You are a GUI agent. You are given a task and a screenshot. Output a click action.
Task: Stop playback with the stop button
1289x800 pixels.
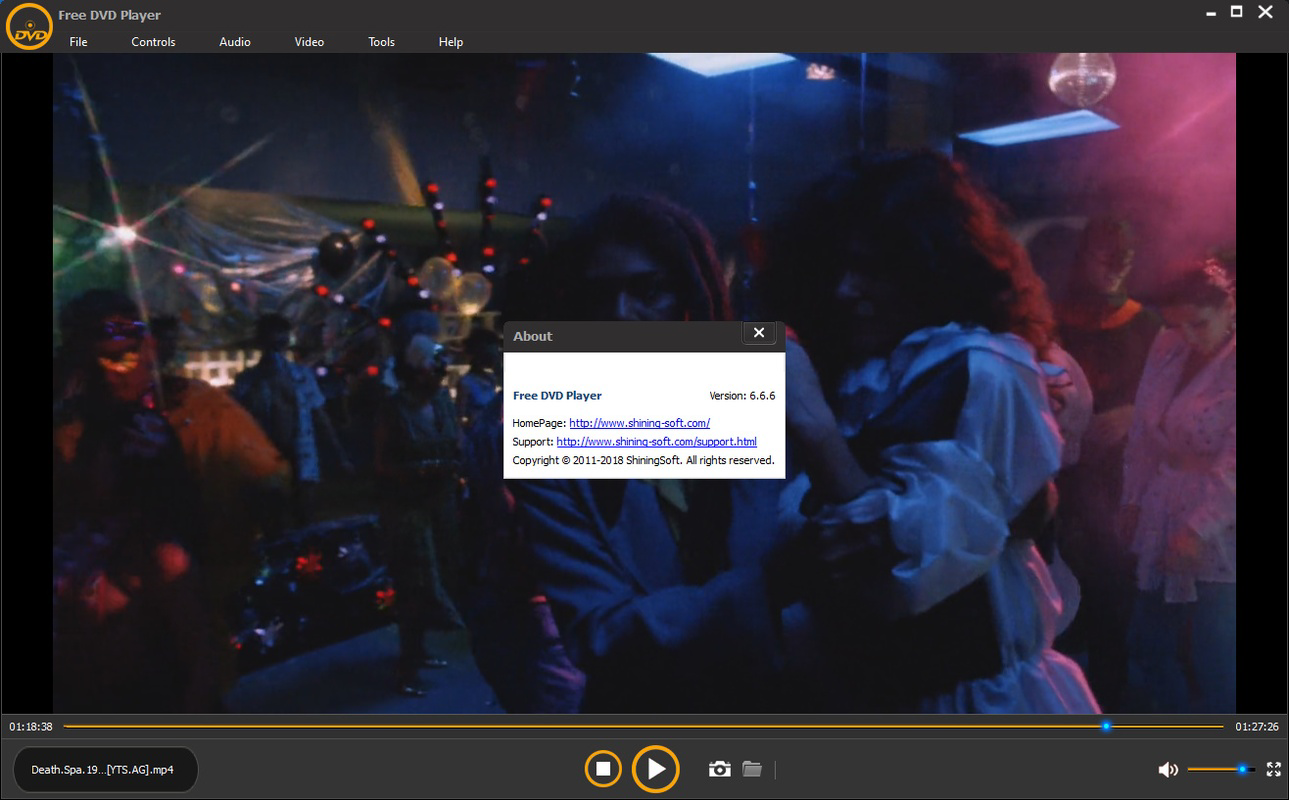point(603,769)
